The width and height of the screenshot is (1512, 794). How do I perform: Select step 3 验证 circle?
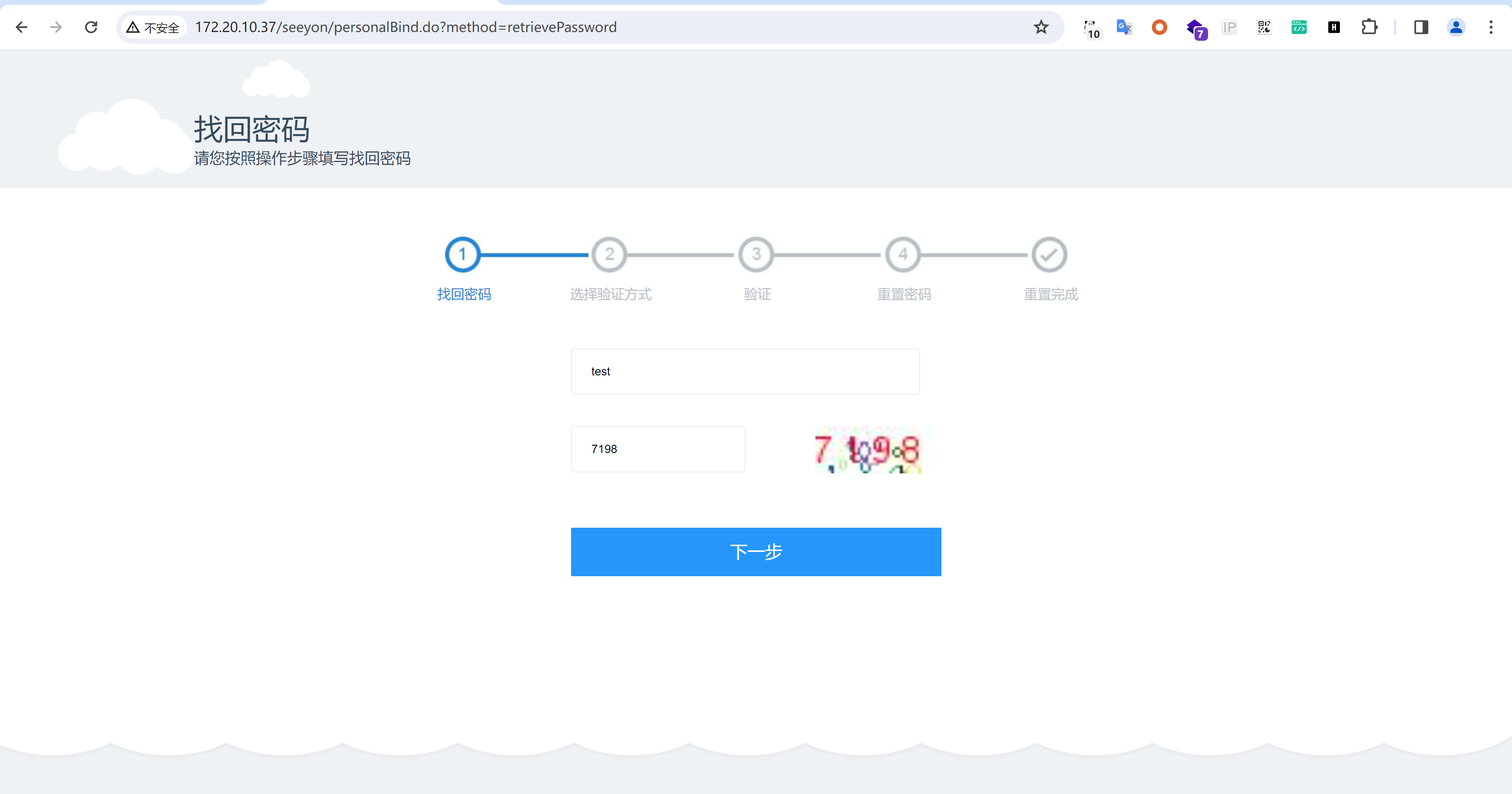[756, 254]
